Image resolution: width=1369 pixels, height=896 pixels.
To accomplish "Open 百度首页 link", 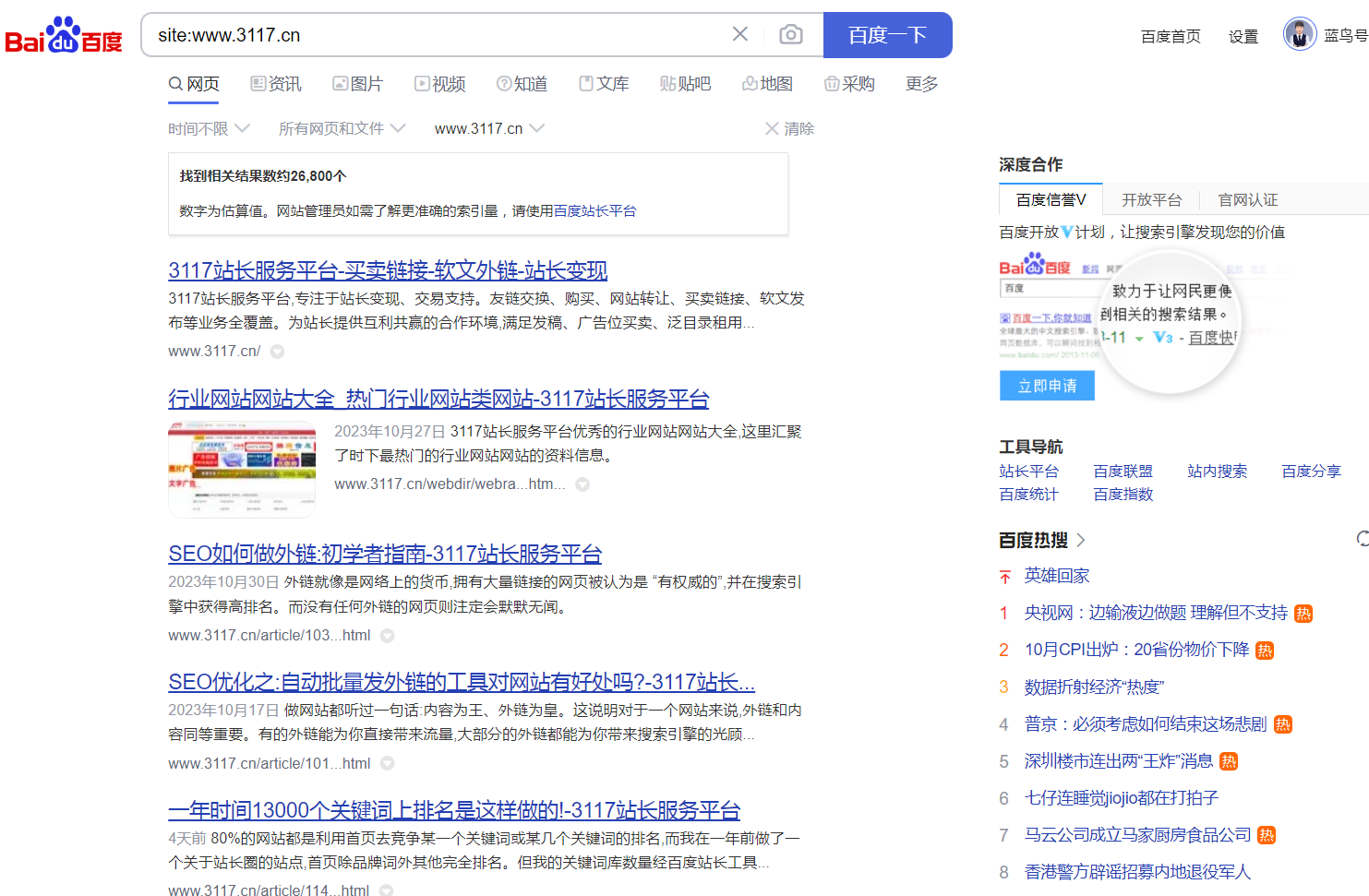I will click(x=1171, y=36).
